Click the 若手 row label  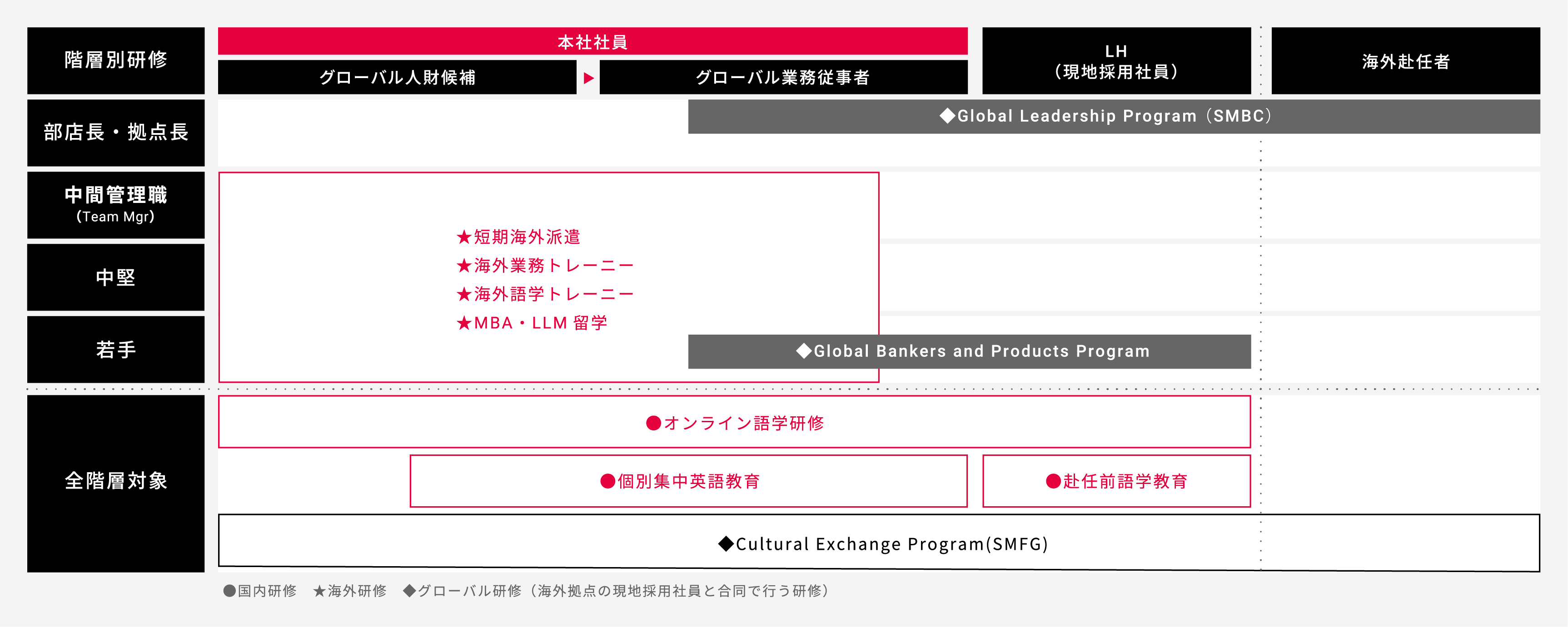tap(116, 350)
